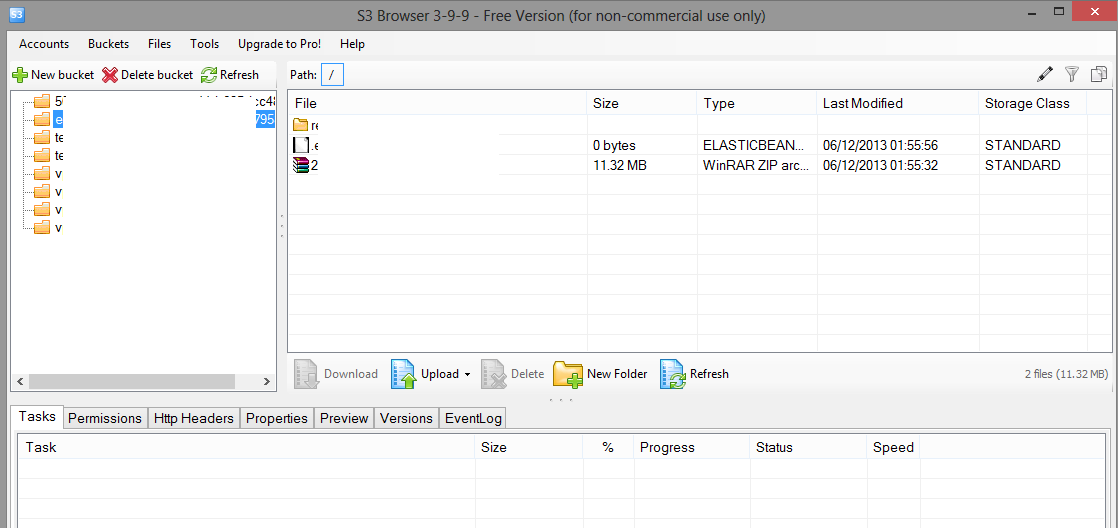Refresh the file list
The height and width of the screenshot is (528, 1118).
[x=694, y=373]
